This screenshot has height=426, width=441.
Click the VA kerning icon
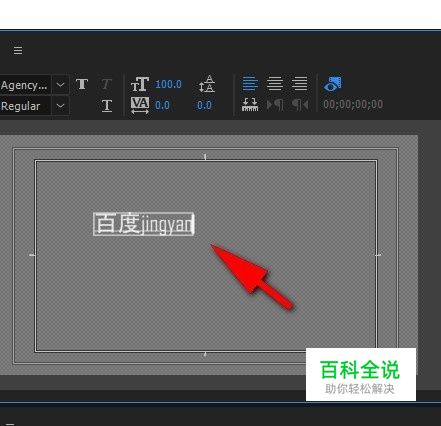[x=140, y=105]
